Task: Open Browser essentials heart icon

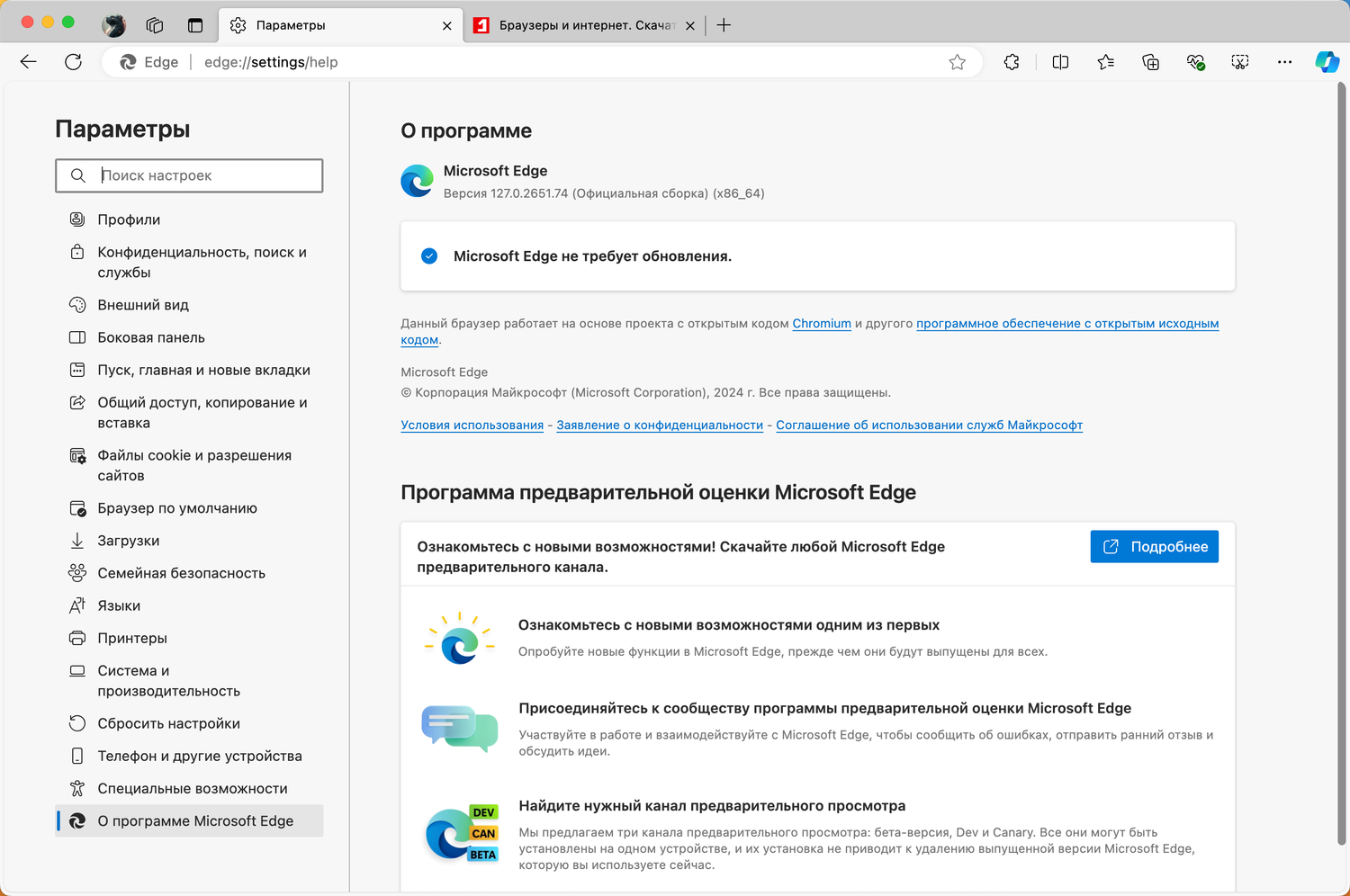Action: (x=1195, y=62)
